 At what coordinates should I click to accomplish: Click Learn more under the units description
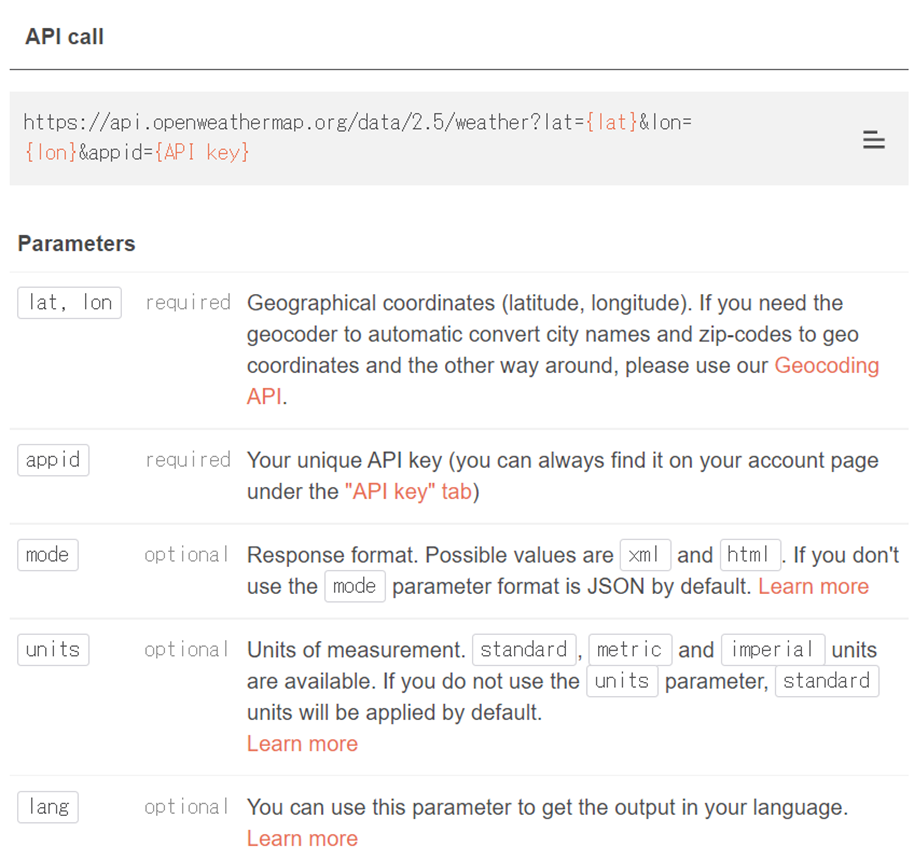[x=302, y=744]
